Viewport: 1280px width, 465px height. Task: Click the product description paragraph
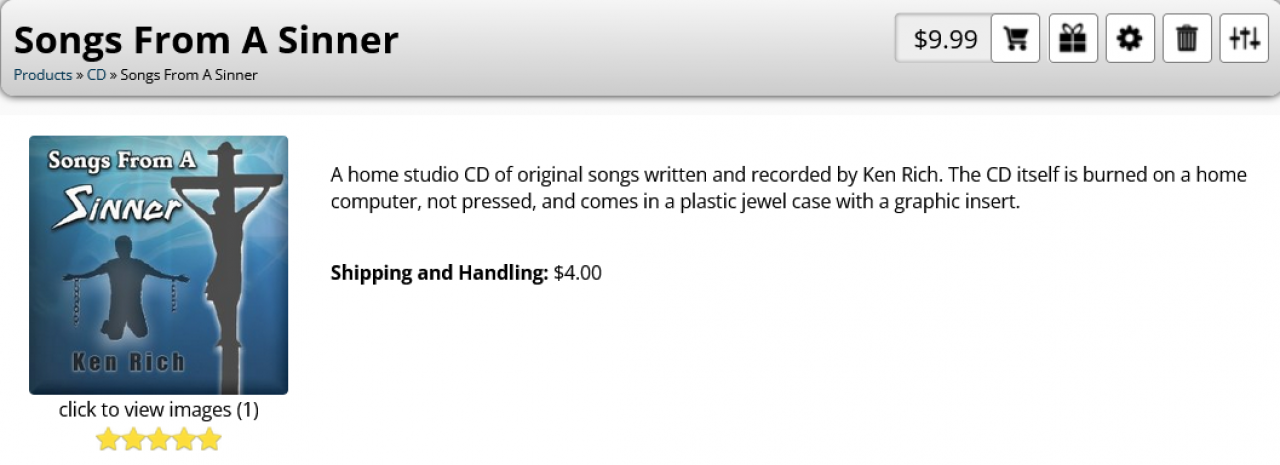click(788, 188)
